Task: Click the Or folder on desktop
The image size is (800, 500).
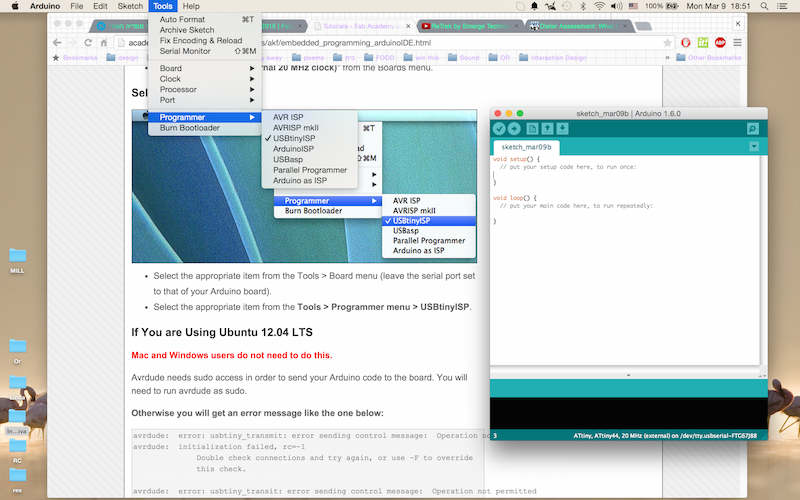Action: (17, 351)
